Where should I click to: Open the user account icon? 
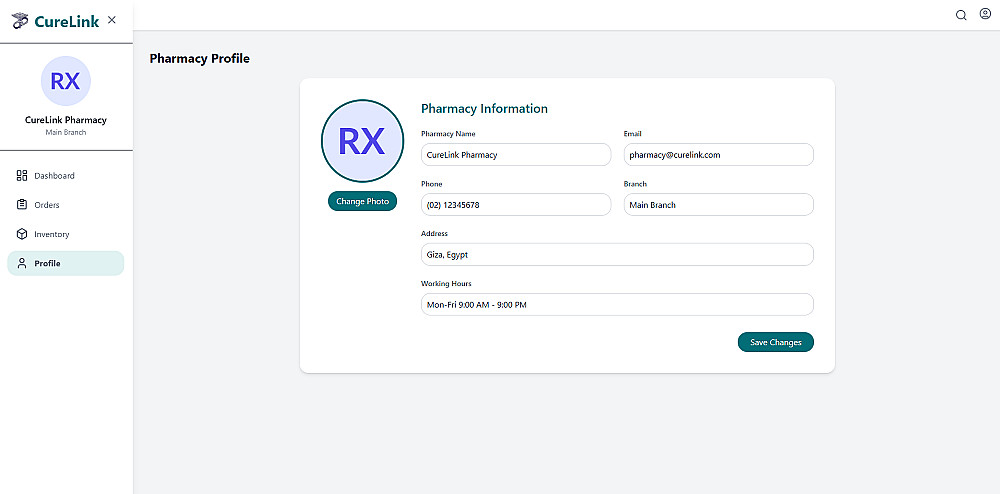[x=985, y=14]
